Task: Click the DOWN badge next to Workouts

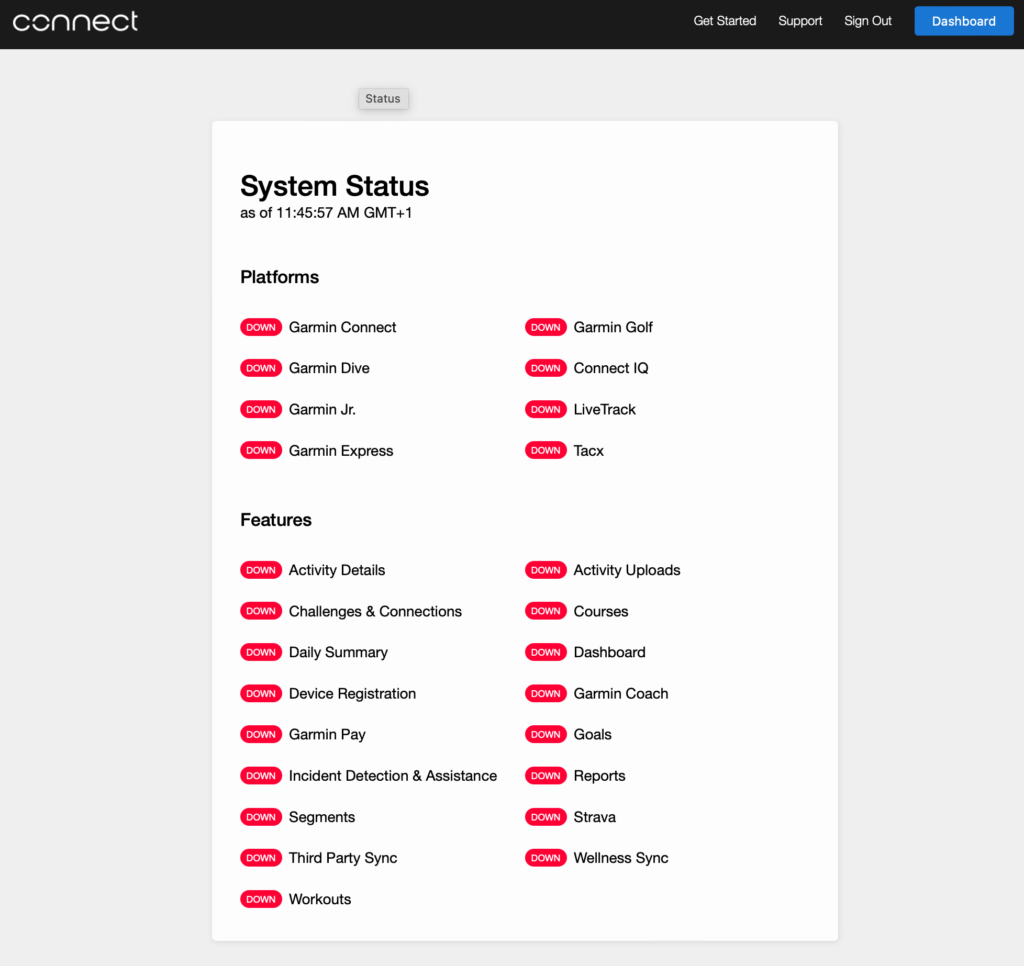Action: pyautogui.click(x=261, y=898)
